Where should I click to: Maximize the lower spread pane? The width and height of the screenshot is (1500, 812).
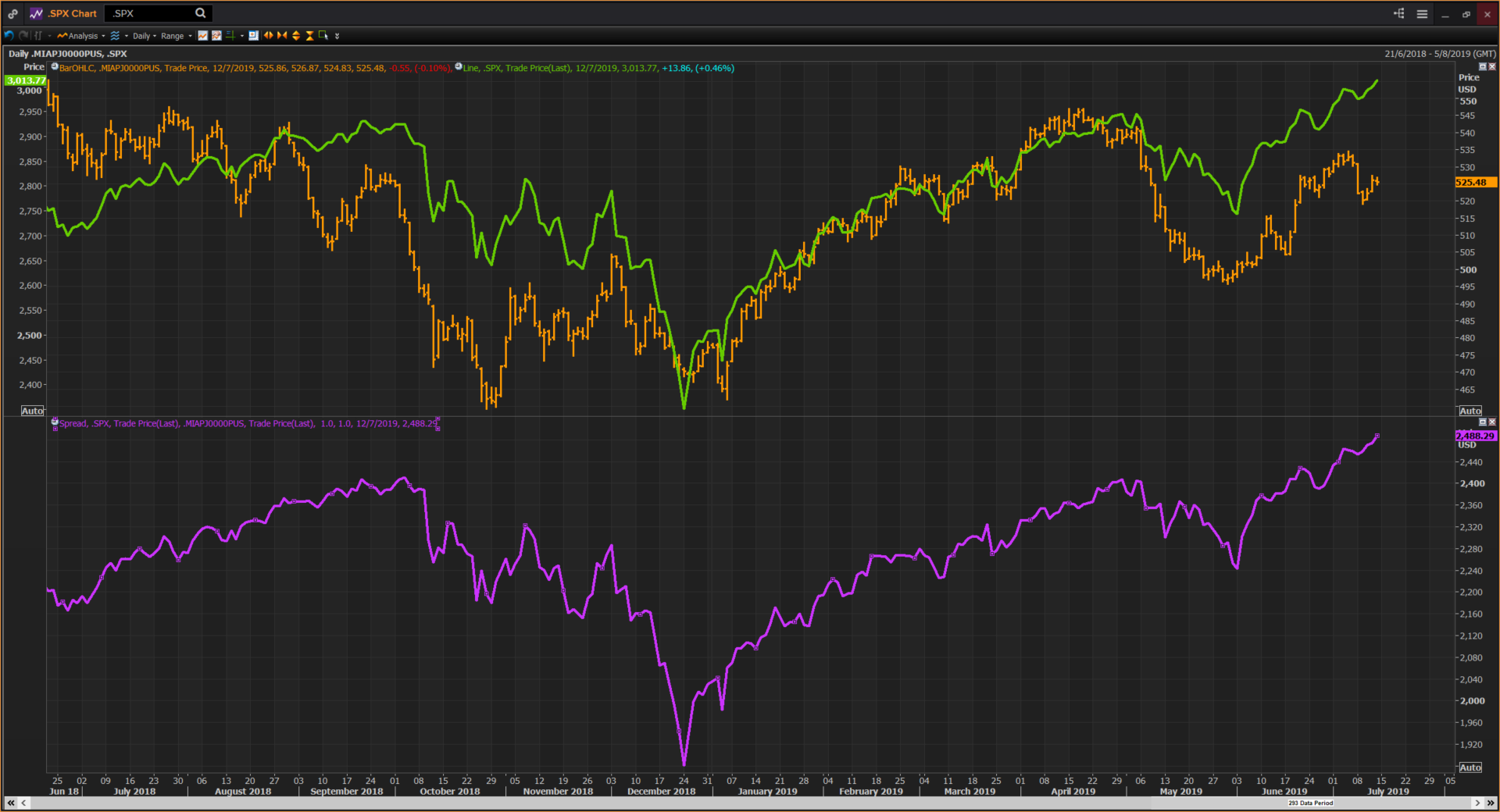[1482, 422]
